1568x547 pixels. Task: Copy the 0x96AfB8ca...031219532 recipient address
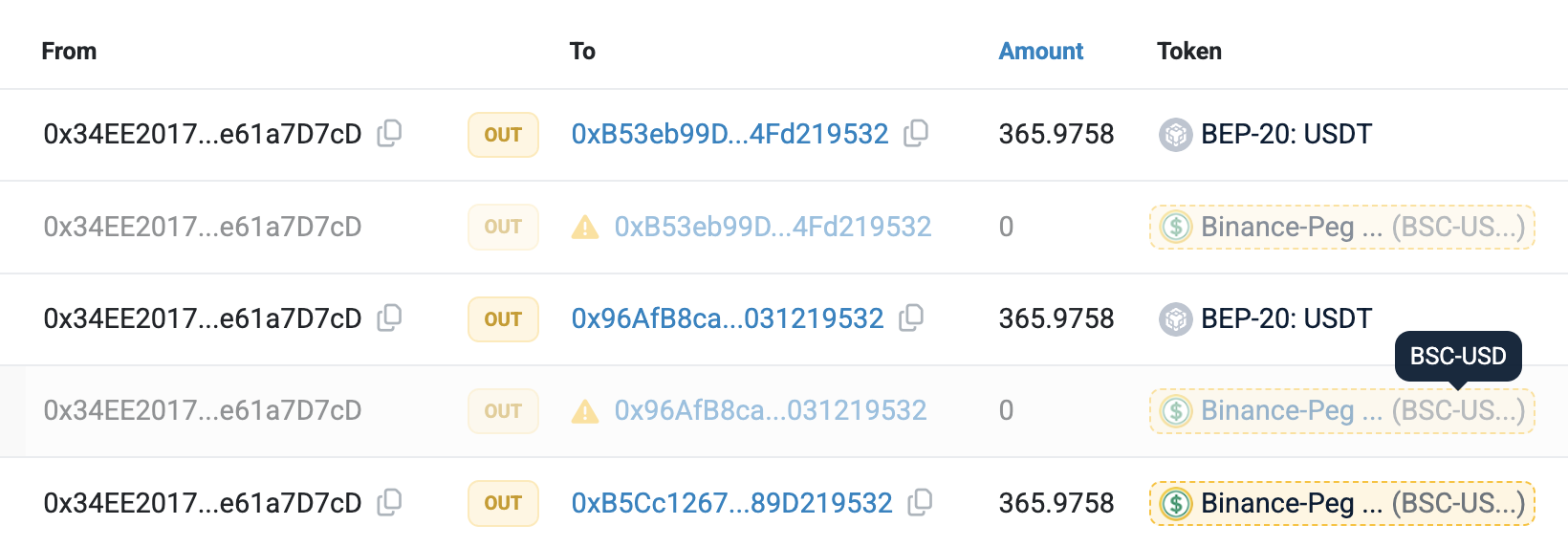coord(911,318)
